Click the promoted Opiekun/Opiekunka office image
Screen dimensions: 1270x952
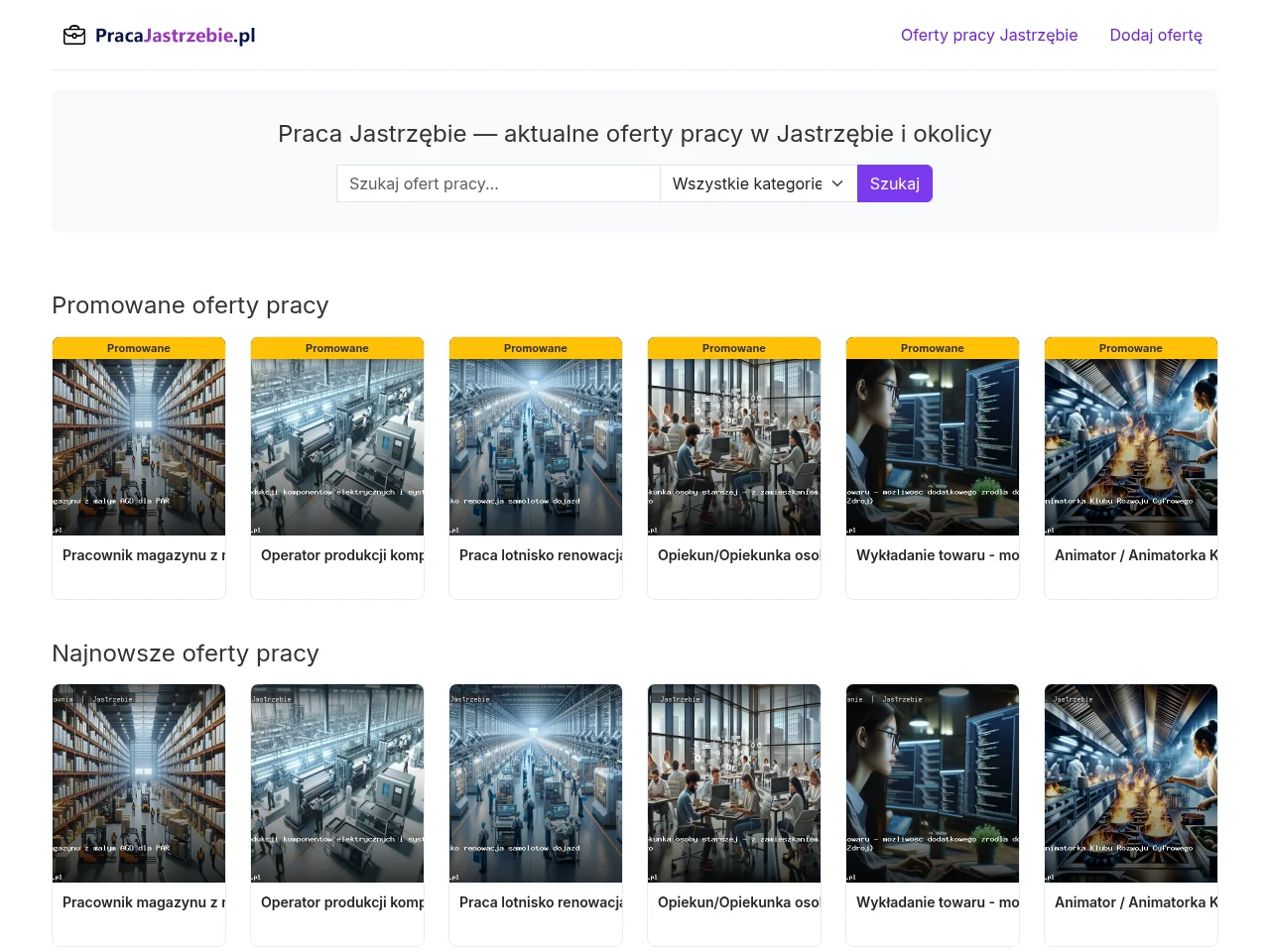point(734,447)
